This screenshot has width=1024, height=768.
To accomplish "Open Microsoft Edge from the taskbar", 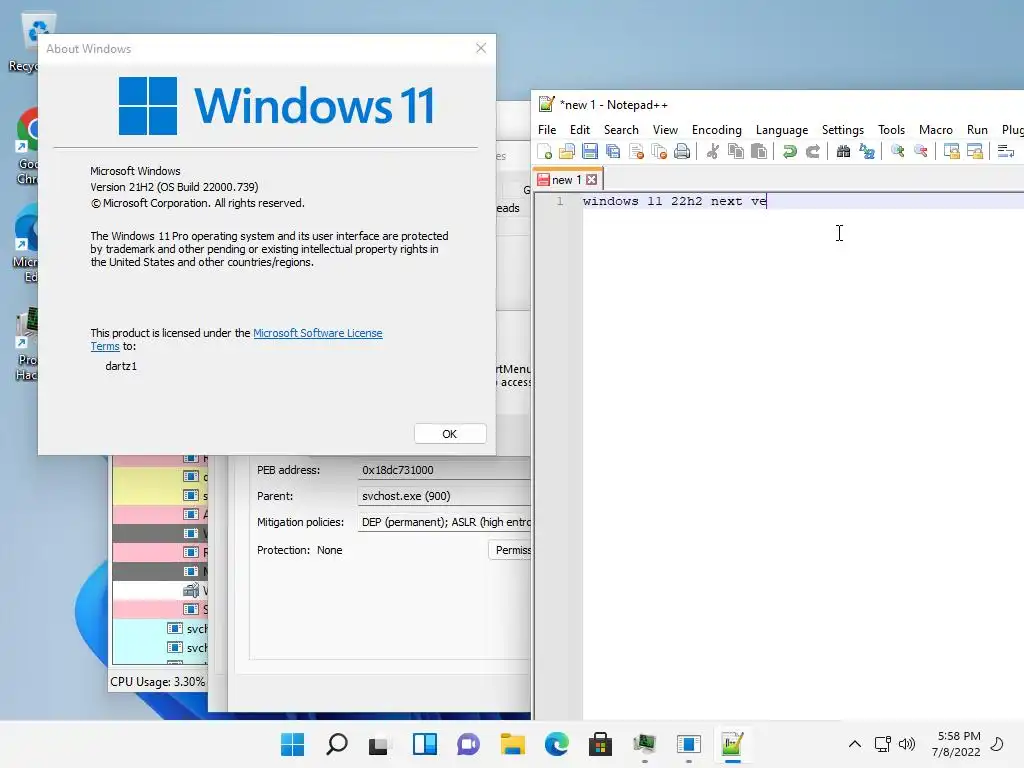I will point(556,744).
